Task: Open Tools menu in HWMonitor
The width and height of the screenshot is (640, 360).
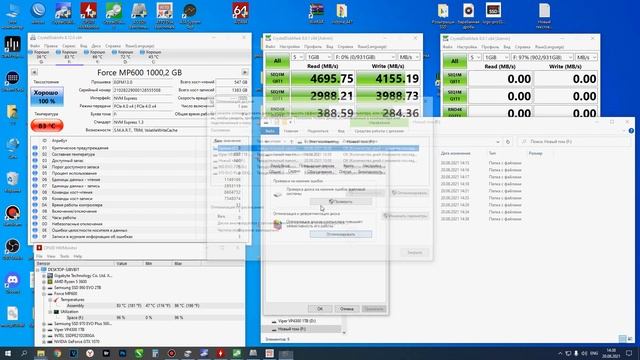Action: (x=64, y=256)
